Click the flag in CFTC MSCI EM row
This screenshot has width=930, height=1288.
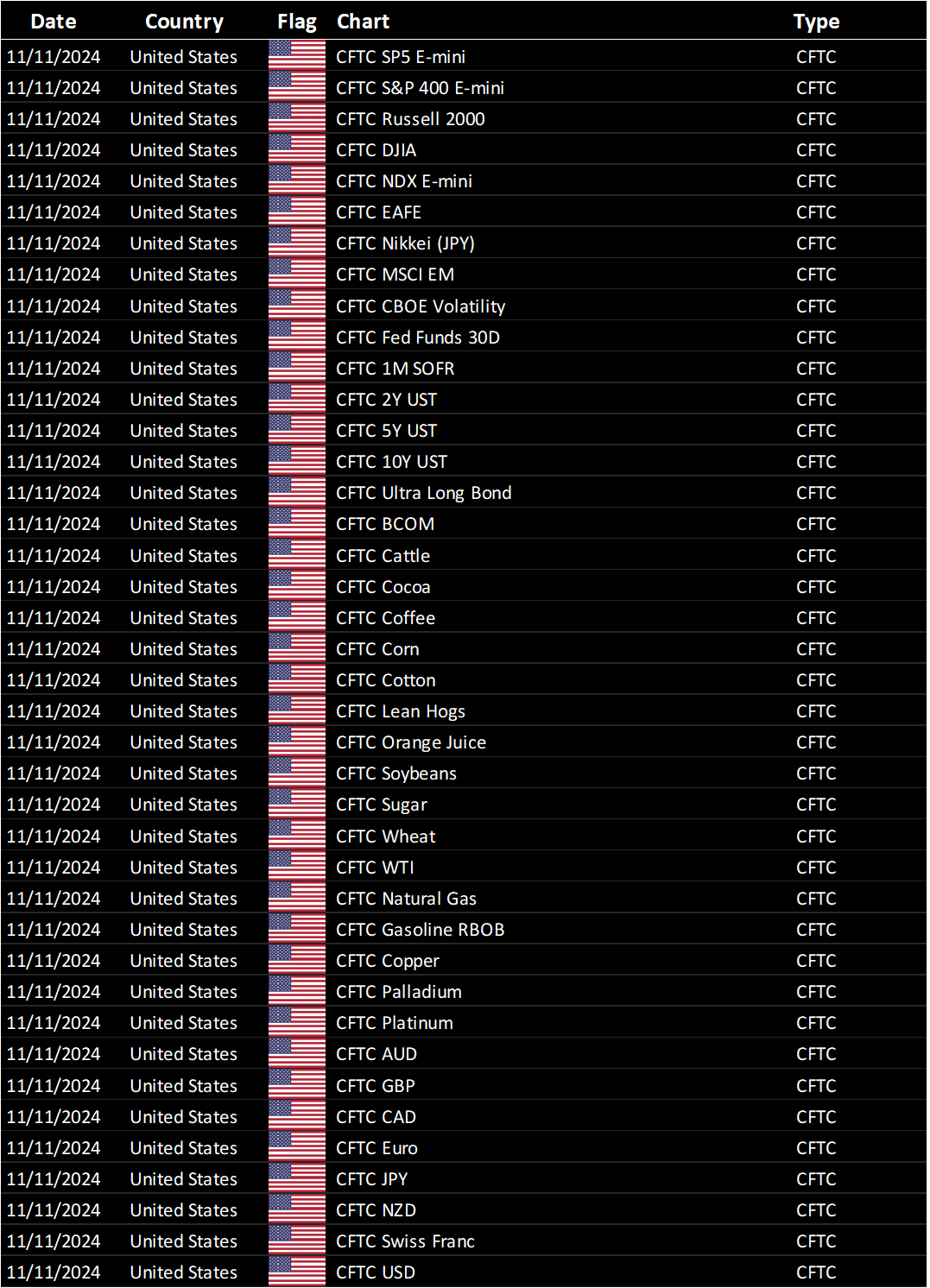tap(297, 274)
